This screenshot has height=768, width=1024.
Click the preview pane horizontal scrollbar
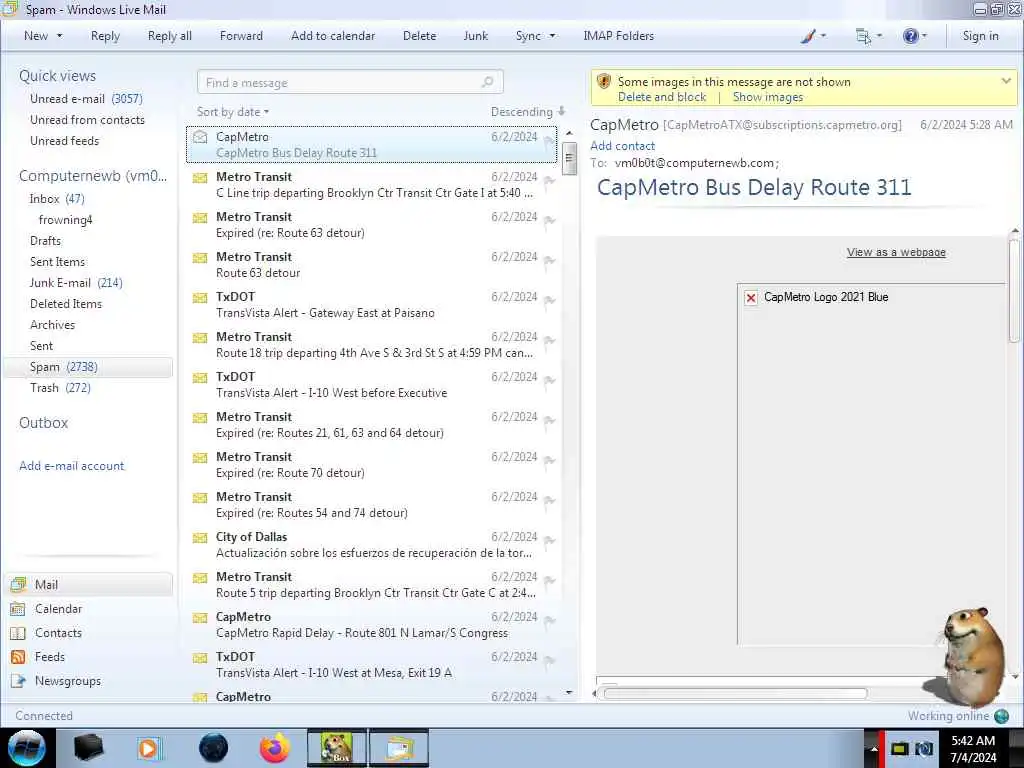[x=735, y=694]
